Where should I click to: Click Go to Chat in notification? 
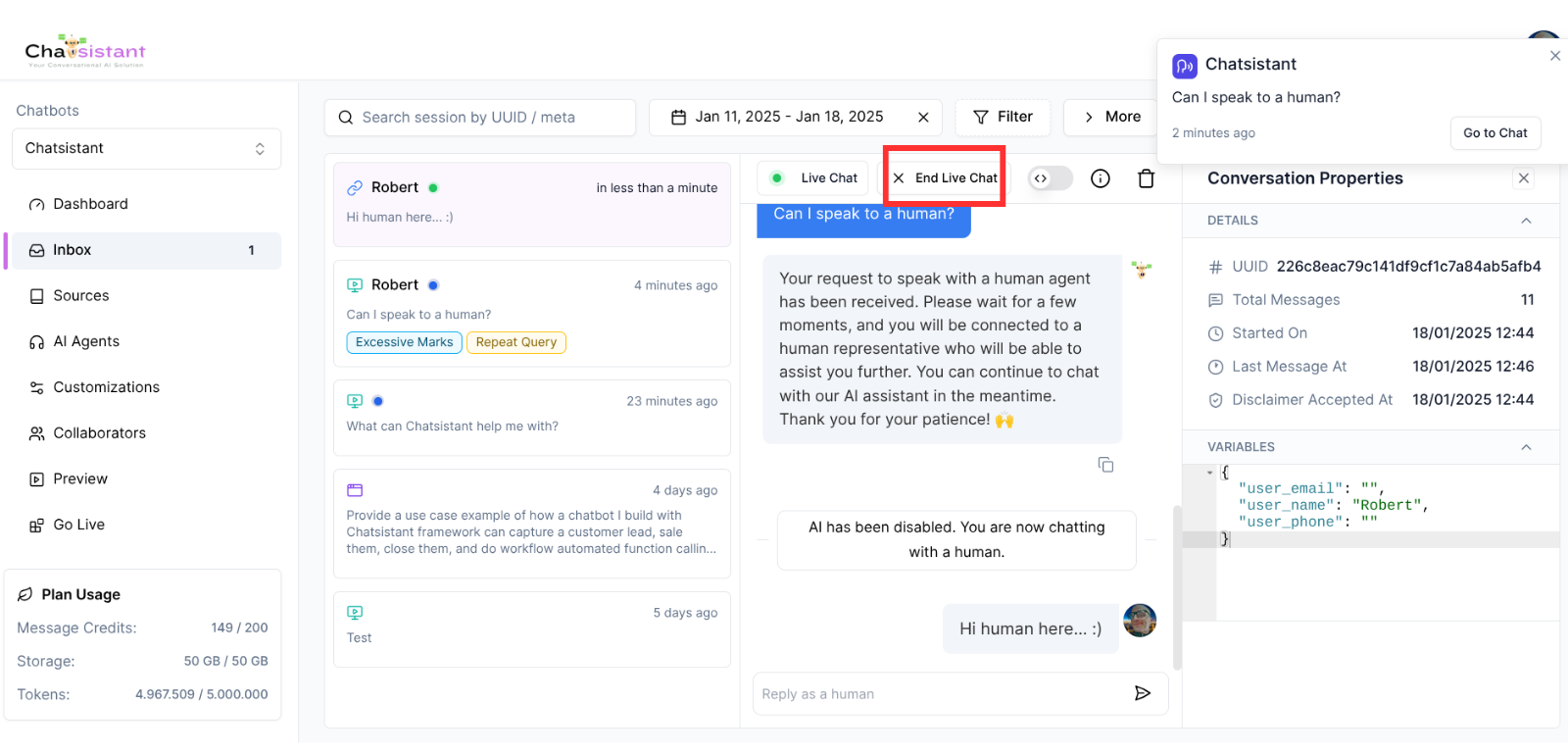(1495, 133)
